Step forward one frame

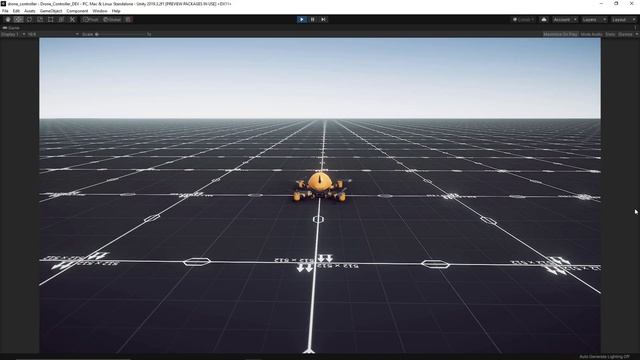324,20
